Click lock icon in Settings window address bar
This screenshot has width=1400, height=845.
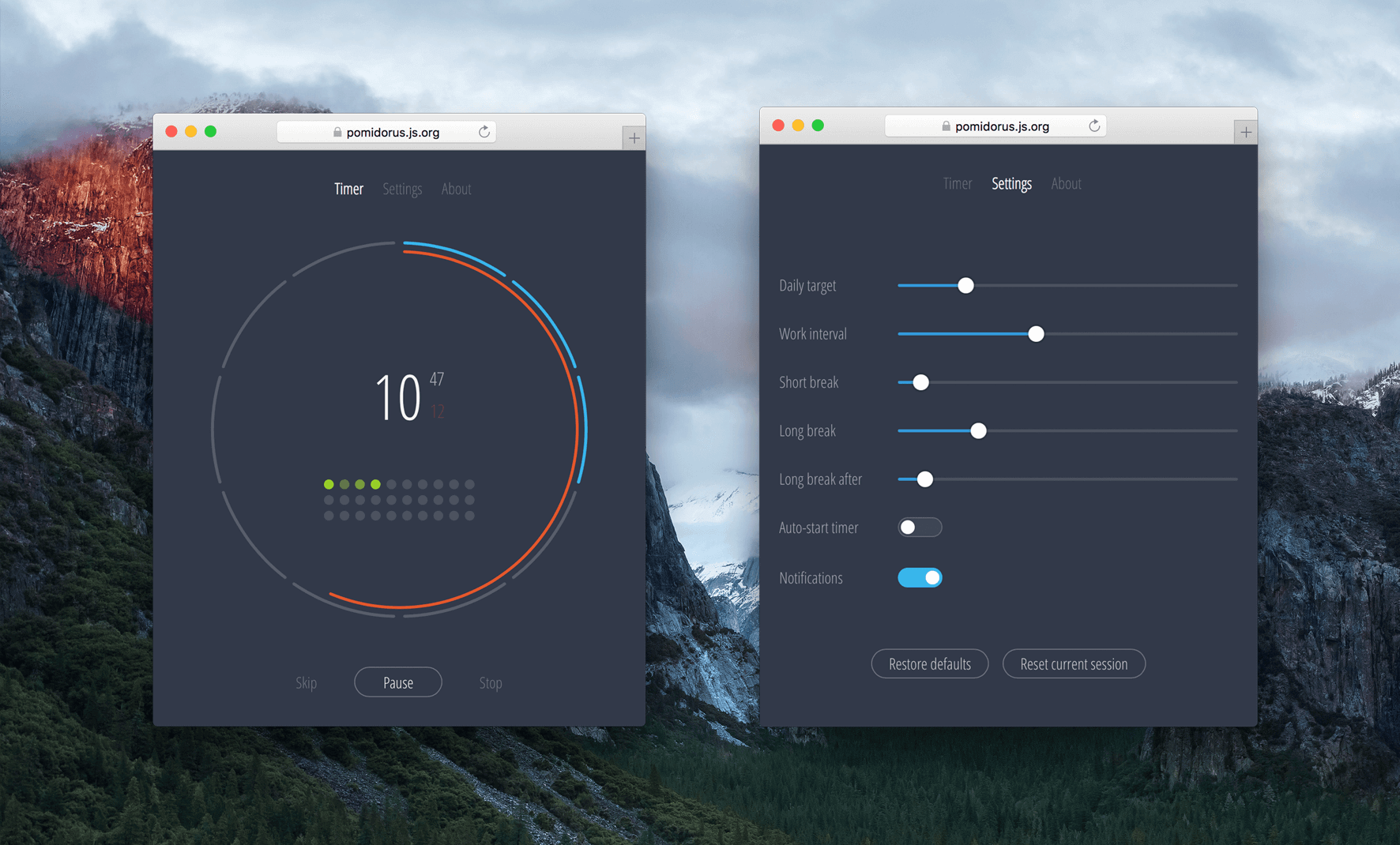[946, 126]
